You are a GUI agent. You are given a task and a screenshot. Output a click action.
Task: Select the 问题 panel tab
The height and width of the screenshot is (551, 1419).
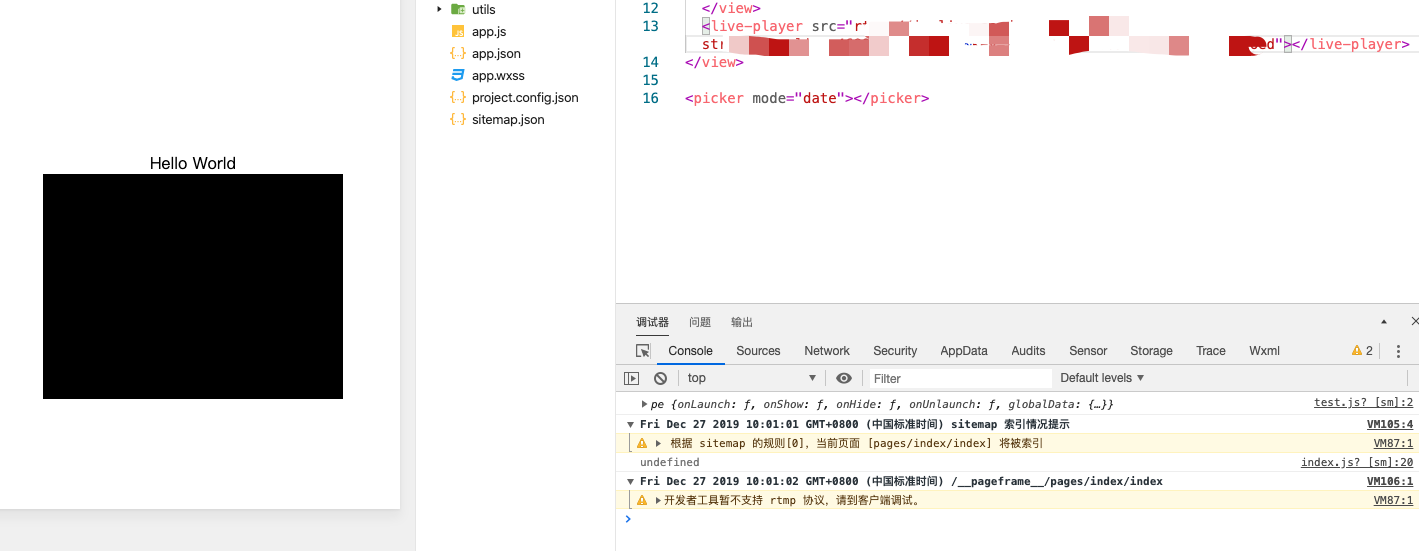(x=700, y=322)
